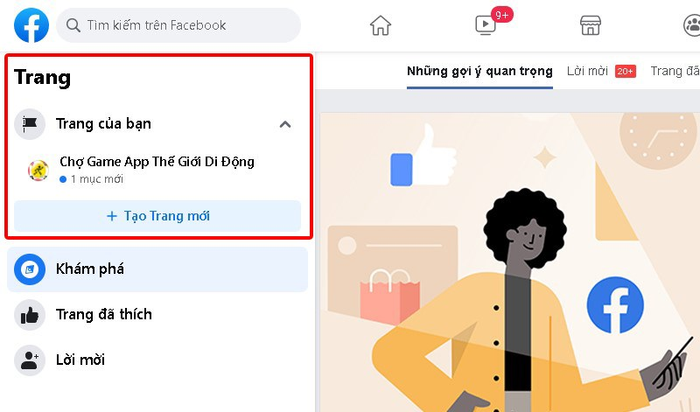Switch to the Lời mời tab
This screenshot has width=700, height=412.
(x=601, y=71)
